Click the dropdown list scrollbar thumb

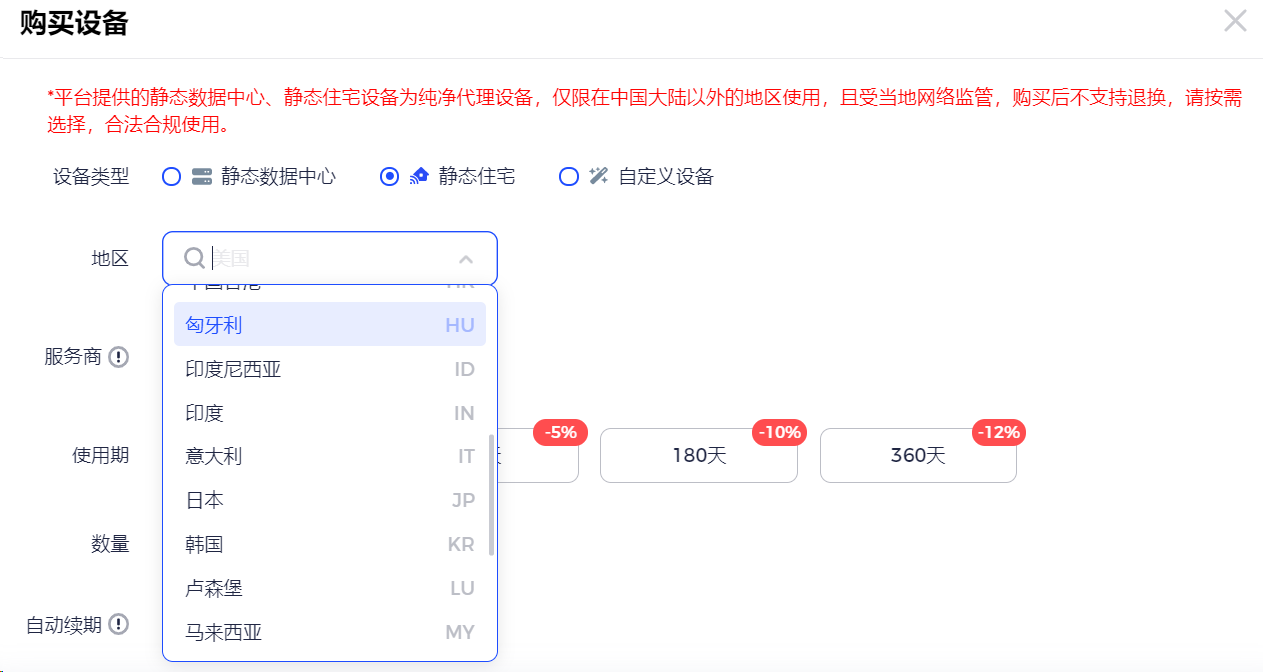pyautogui.click(x=491, y=495)
